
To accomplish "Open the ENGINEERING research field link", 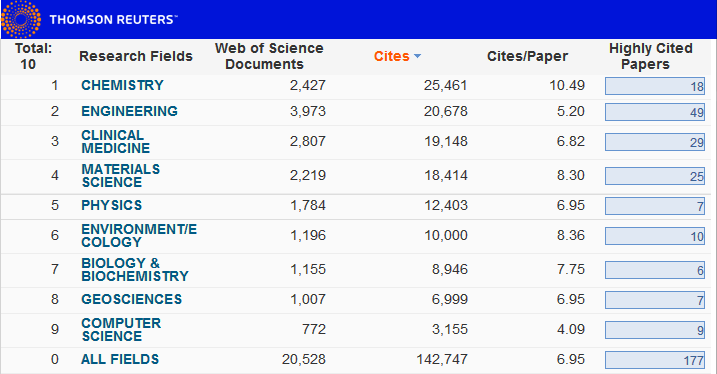I will [x=129, y=111].
